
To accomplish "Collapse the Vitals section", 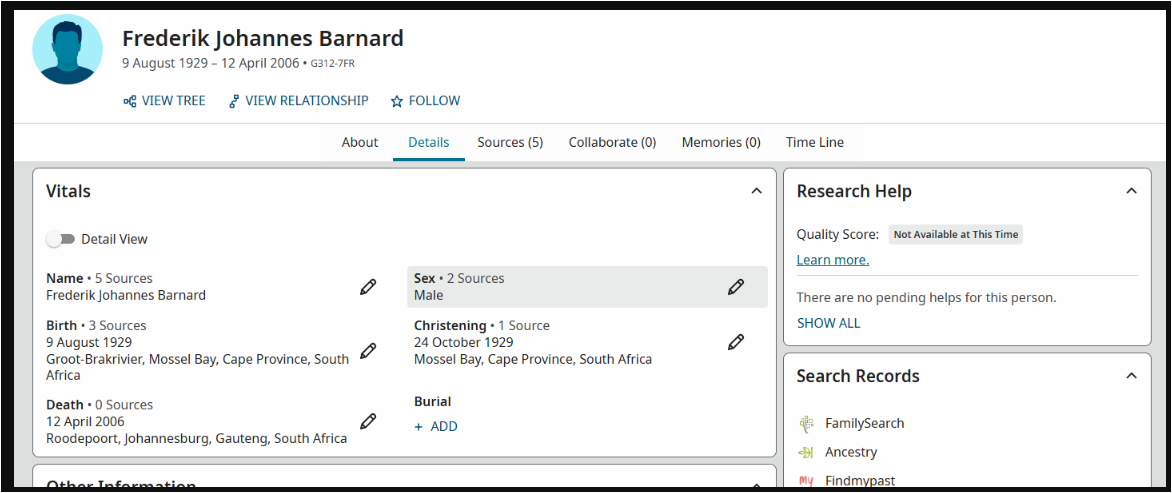I will 756,191.
